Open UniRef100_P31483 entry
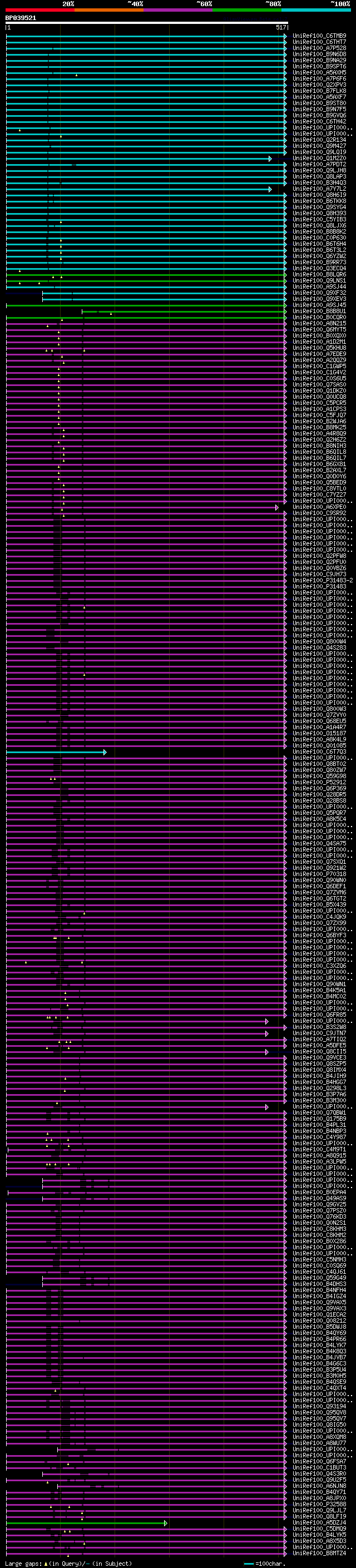This screenshot has height=1568, width=356. coord(319,586)
